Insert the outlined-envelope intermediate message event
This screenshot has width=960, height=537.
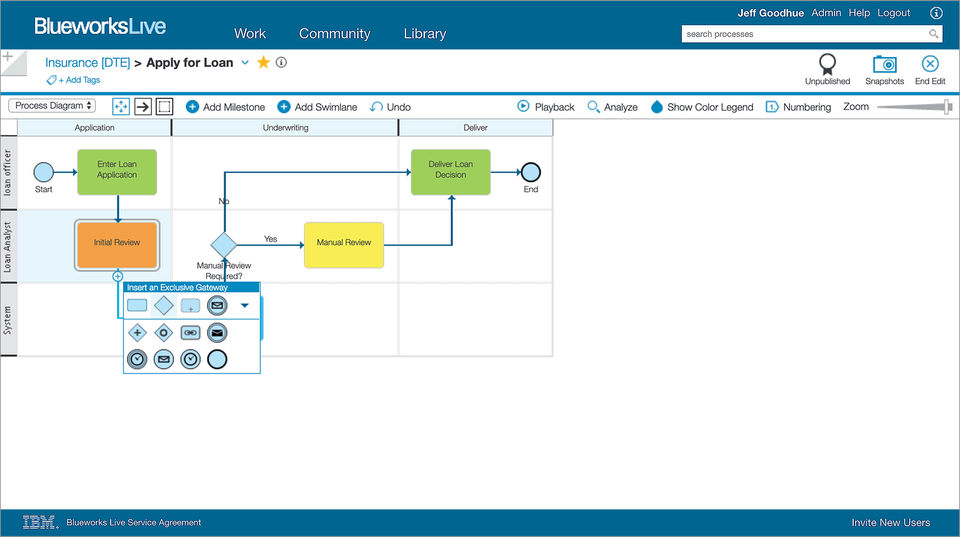point(217,305)
